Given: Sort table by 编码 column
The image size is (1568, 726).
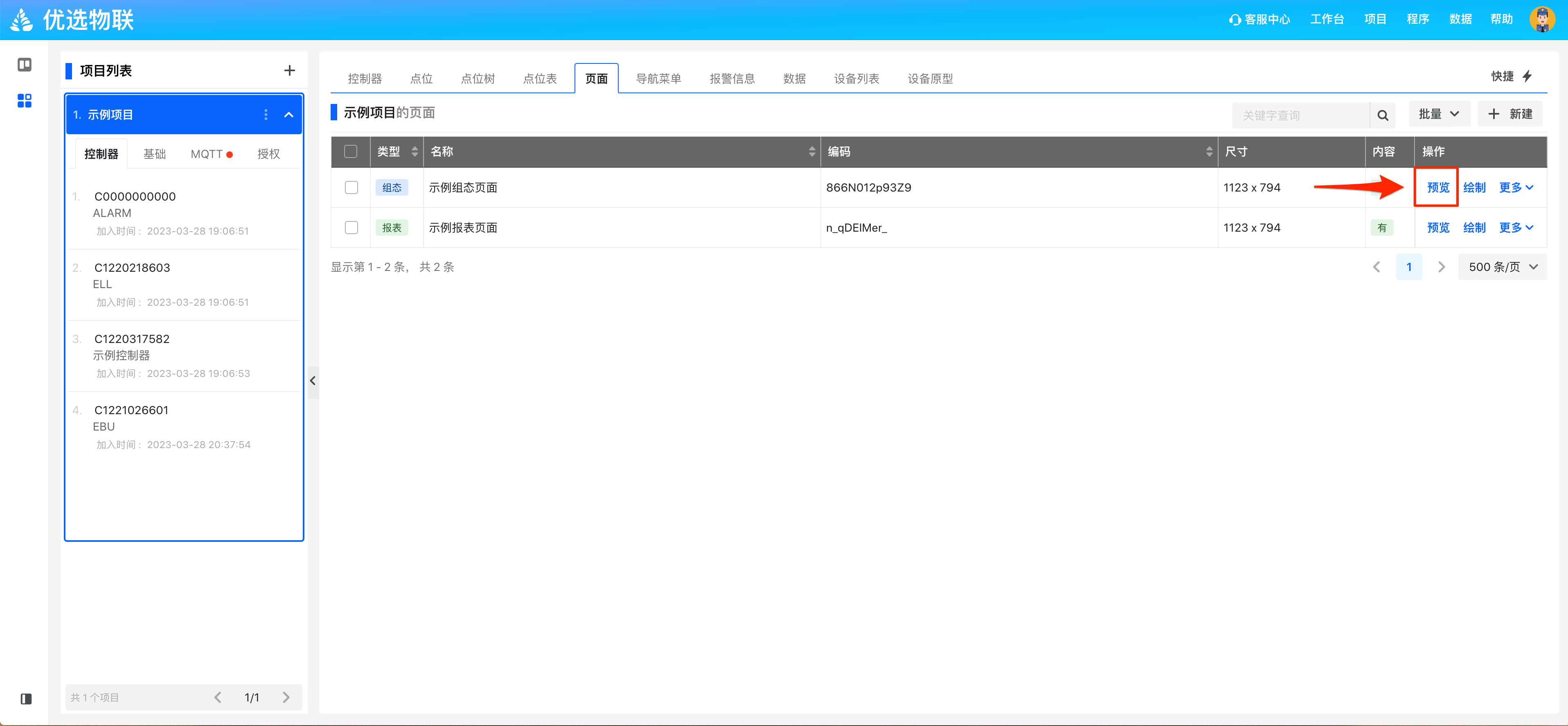Looking at the screenshot, I should pos(1209,151).
